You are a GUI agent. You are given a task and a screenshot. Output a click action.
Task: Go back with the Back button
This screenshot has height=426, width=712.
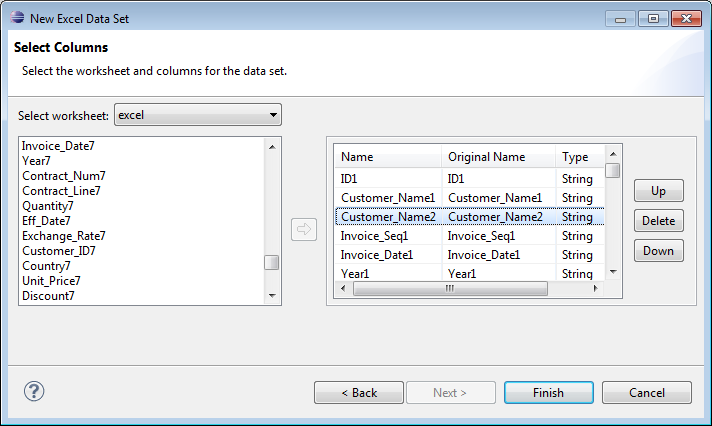pos(359,392)
